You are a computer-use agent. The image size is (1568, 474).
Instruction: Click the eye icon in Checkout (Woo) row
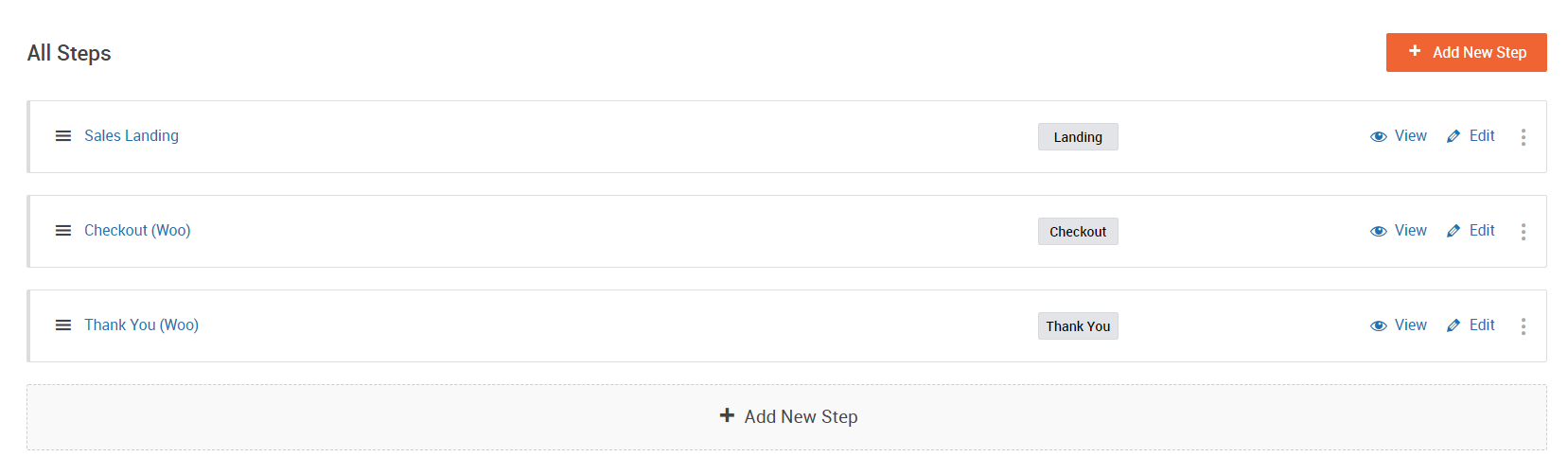click(1379, 231)
